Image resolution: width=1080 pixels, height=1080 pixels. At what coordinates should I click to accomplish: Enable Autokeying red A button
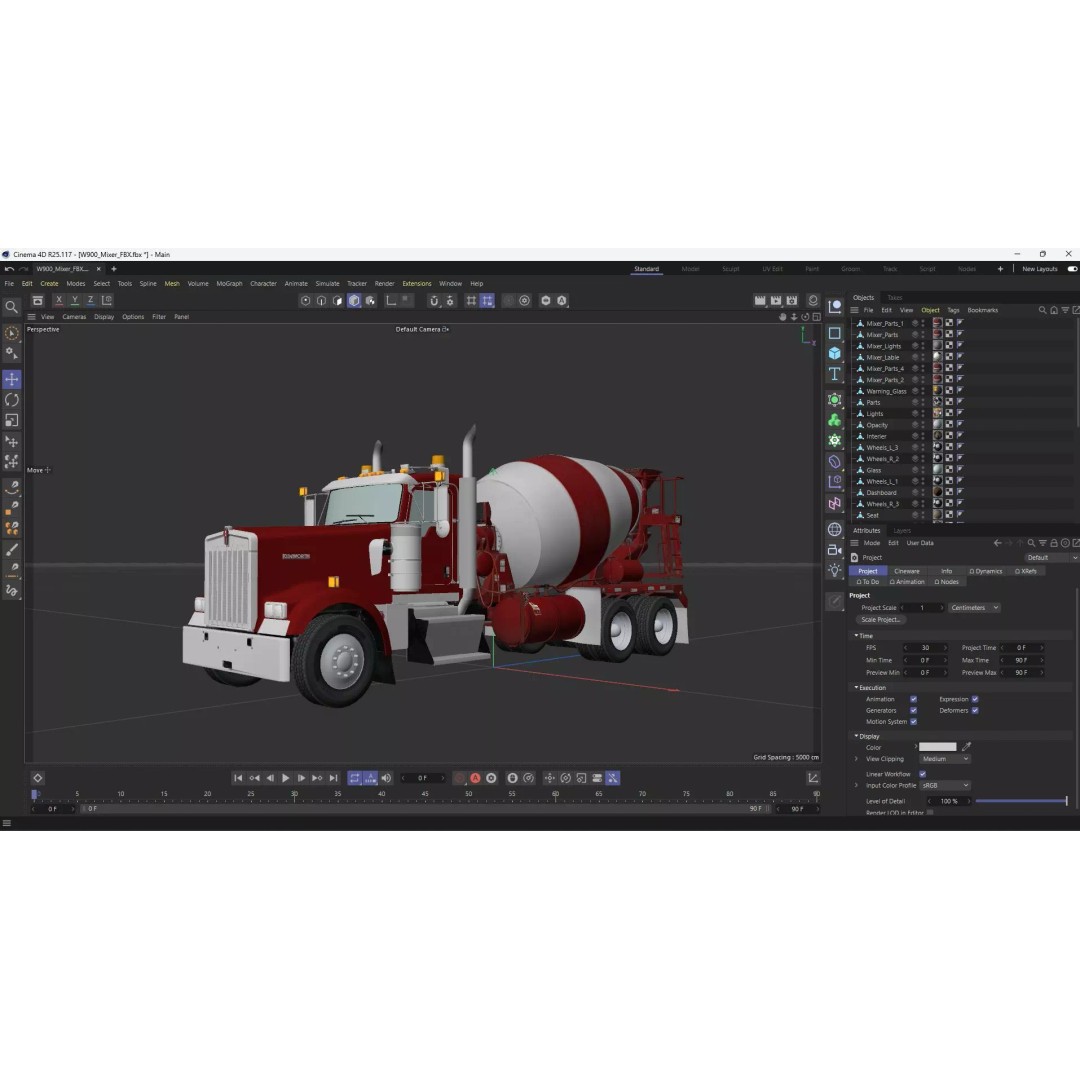[x=475, y=778]
